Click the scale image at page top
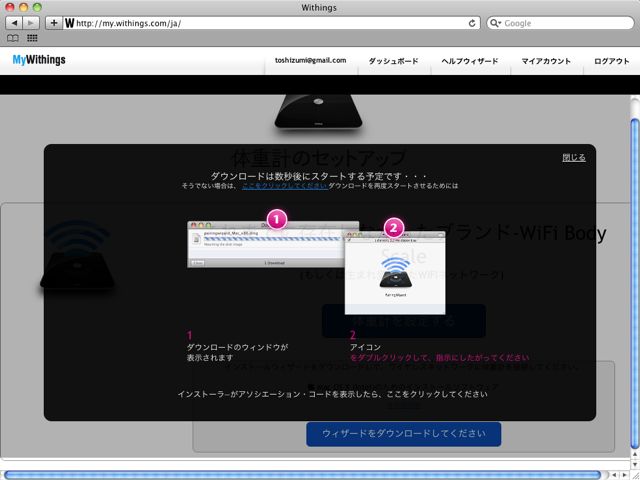The height and width of the screenshot is (480, 640). (318, 111)
